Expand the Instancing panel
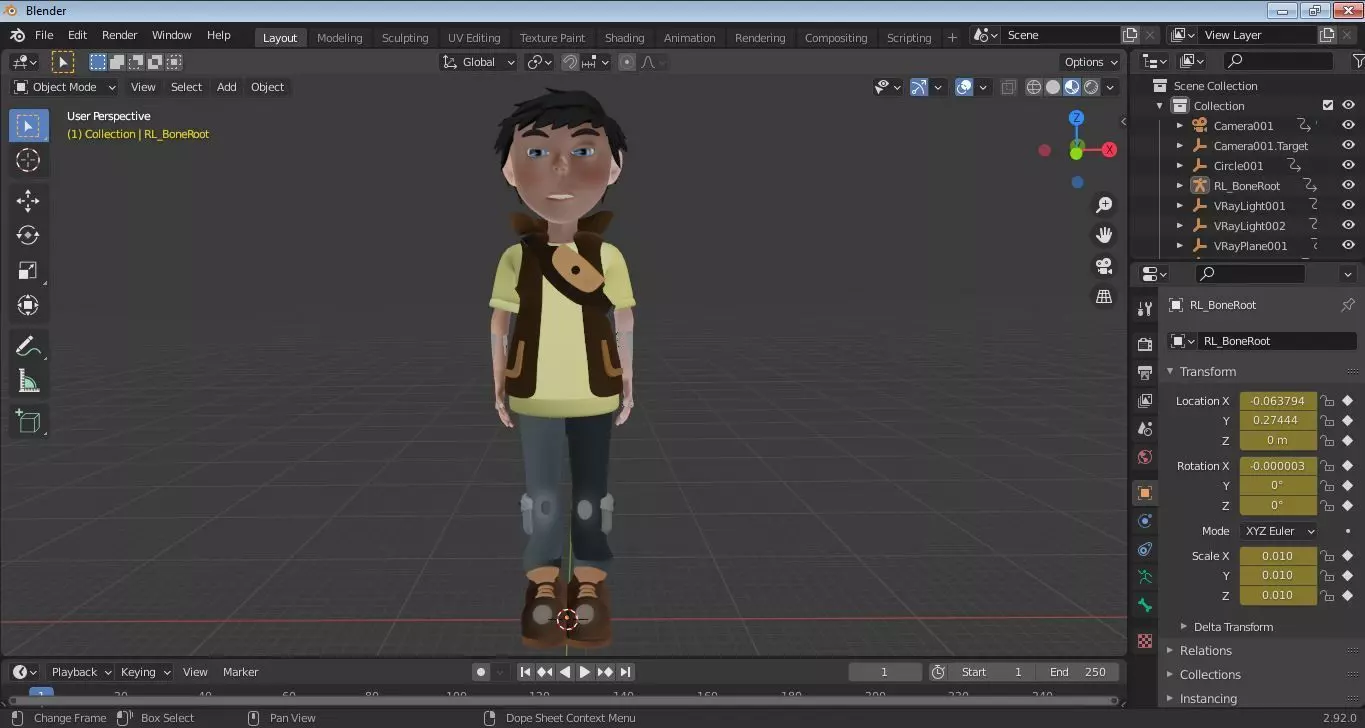 [1208, 698]
